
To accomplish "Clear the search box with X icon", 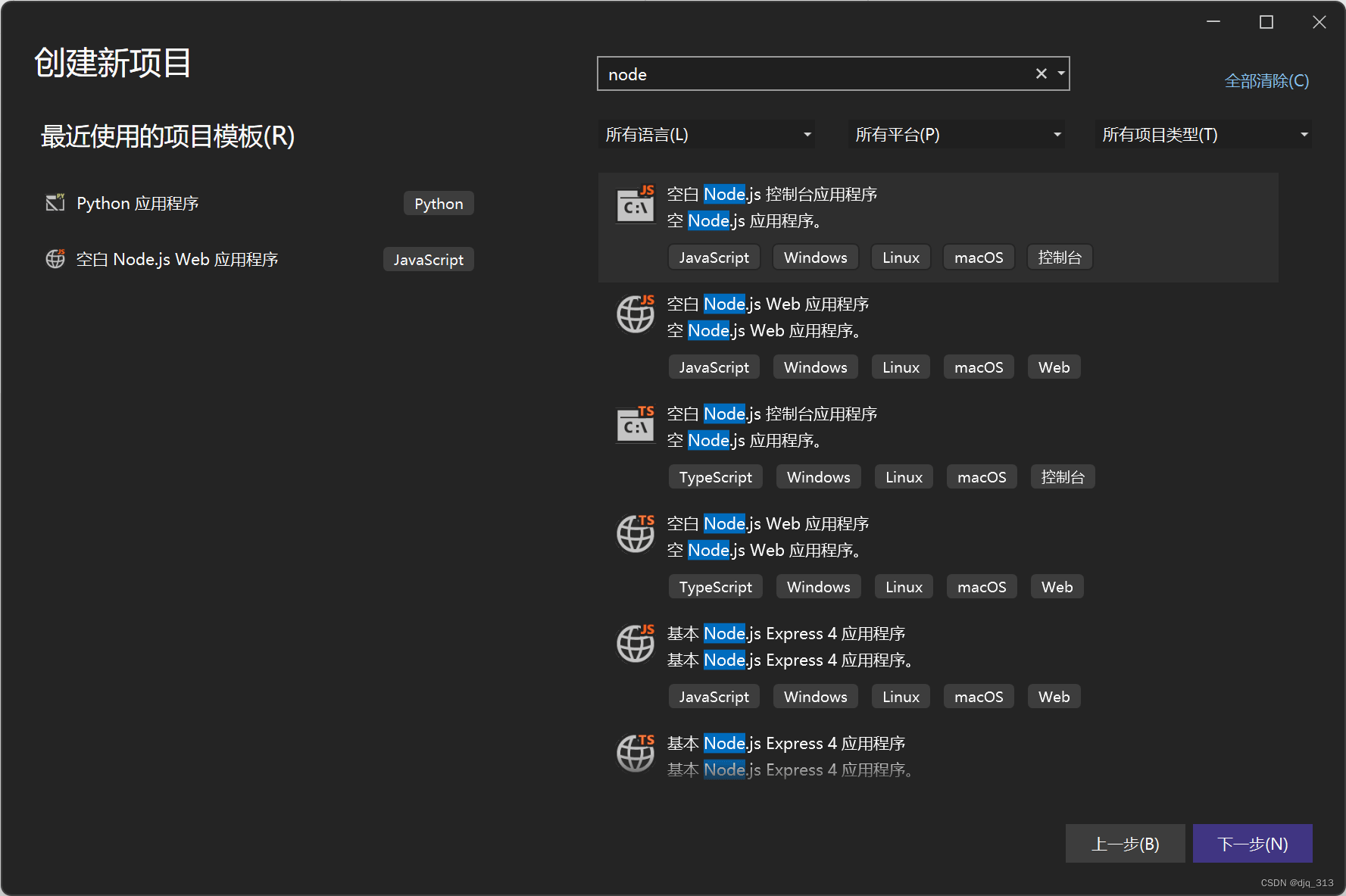I will click(x=1042, y=73).
